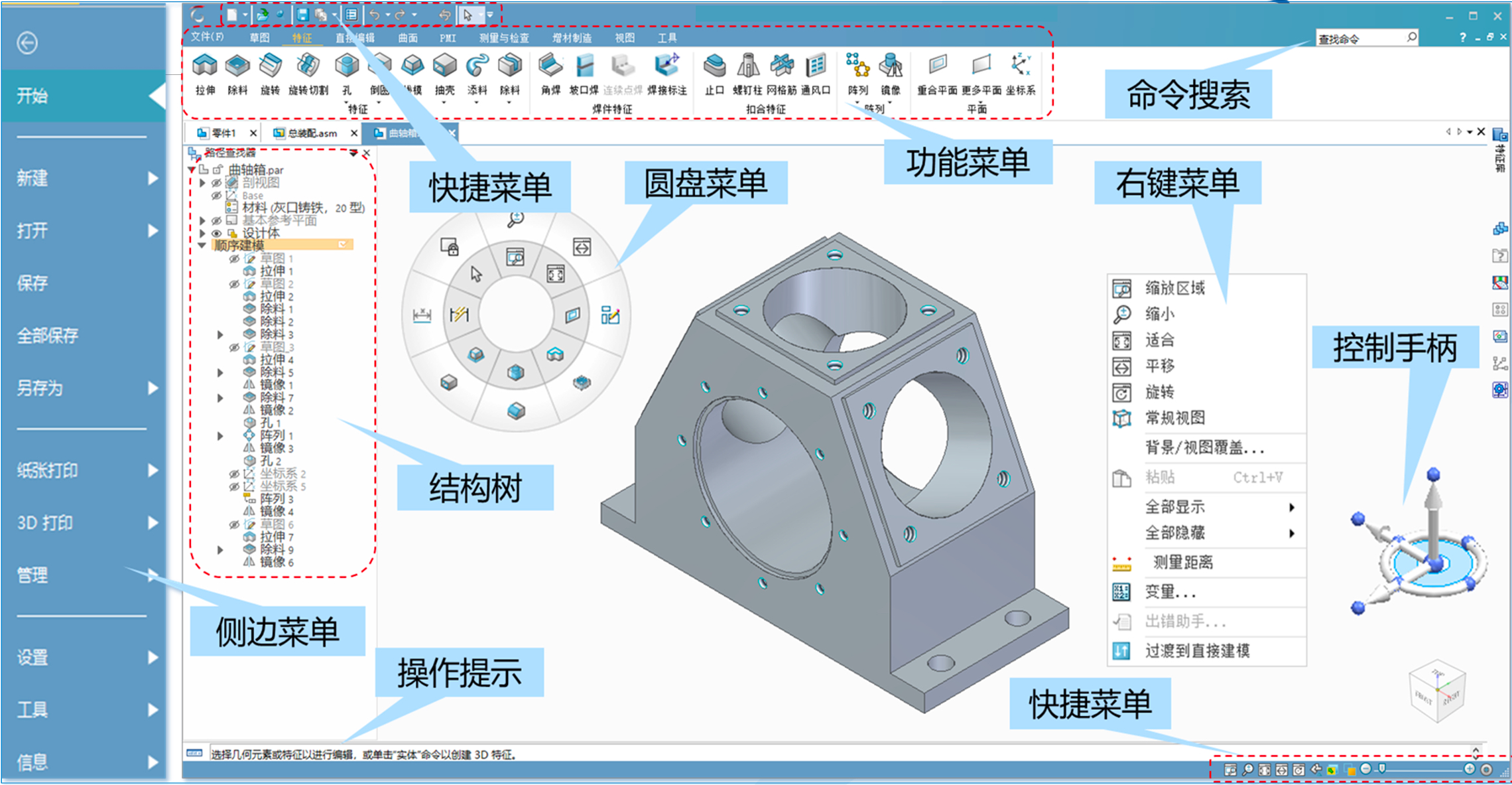Click the 坐标系 coordinate system icon
The width and height of the screenshot is (1512, 785).
point(1021,66)
